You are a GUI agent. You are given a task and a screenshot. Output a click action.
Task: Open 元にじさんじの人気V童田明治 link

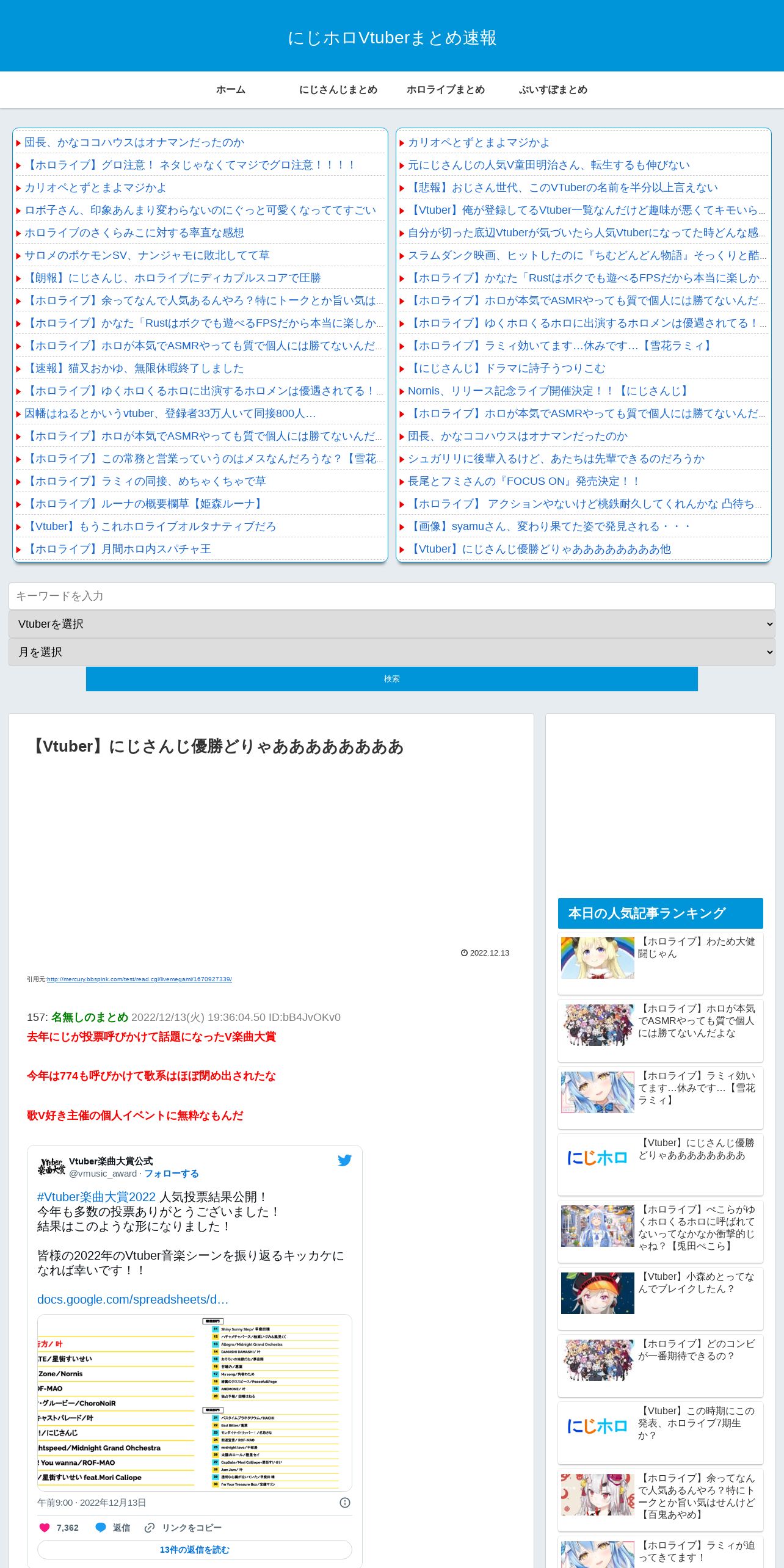pyautogui.click(x=549, y=165)
